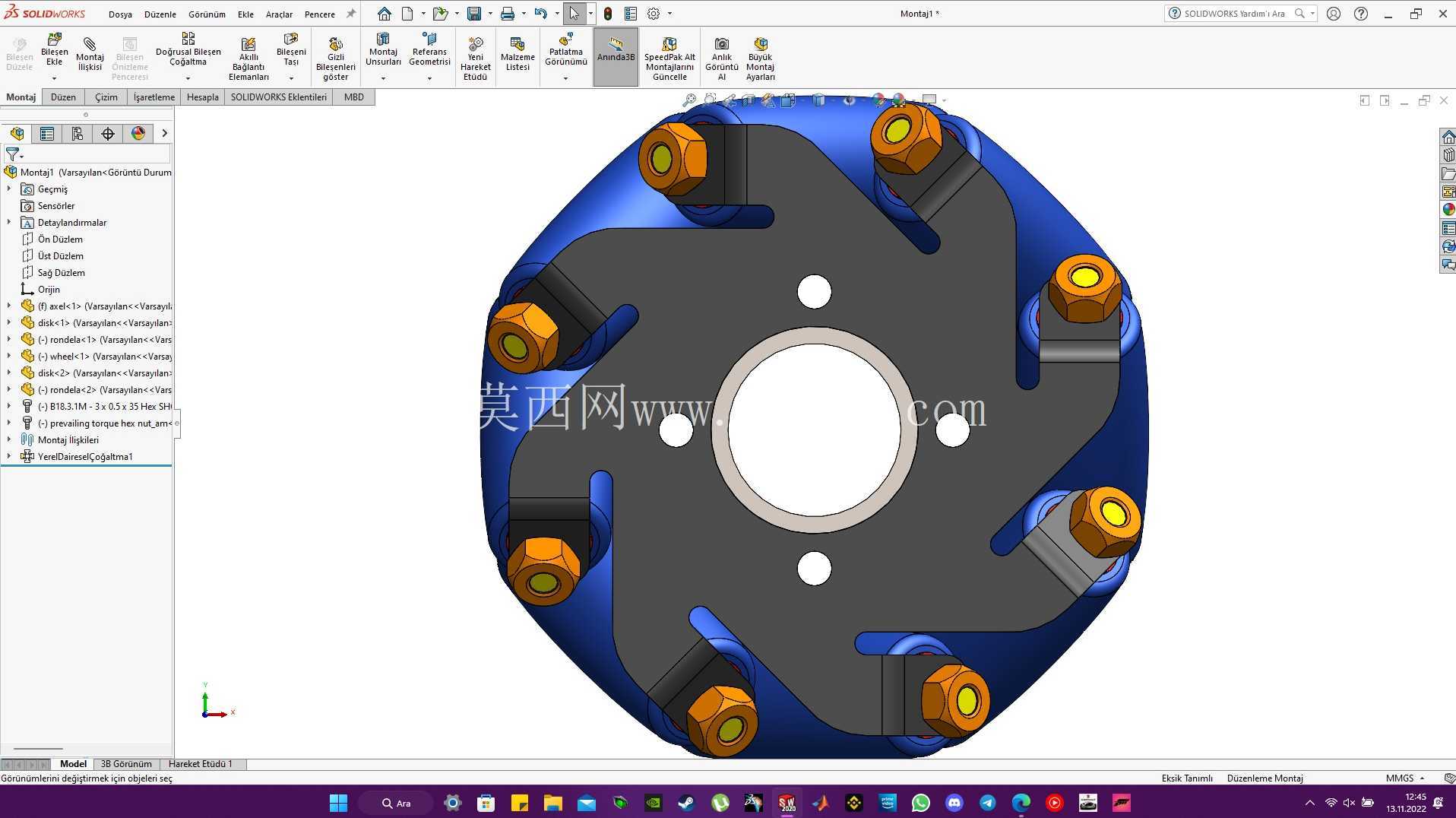1456x818 pixels.
Task: Take an Anlık Görüntü Al snapshot
Action: coord(721,58)
